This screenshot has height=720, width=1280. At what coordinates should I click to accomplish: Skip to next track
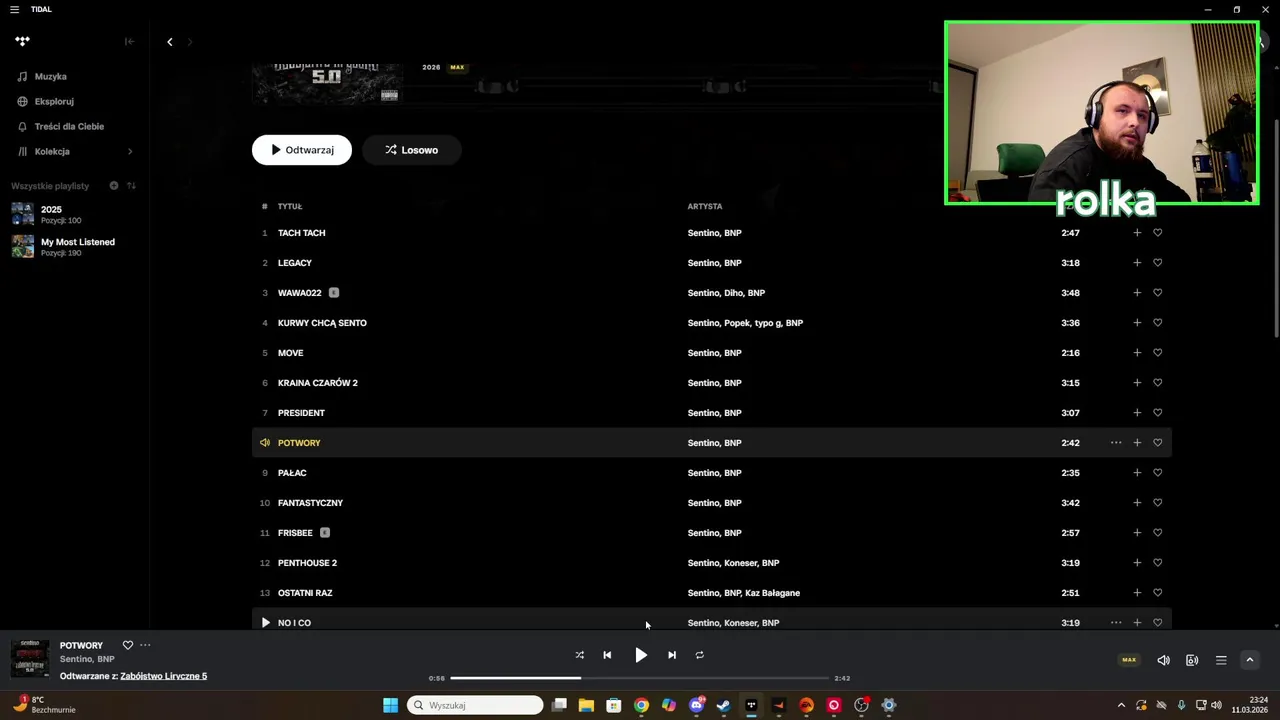click(672, 655)
